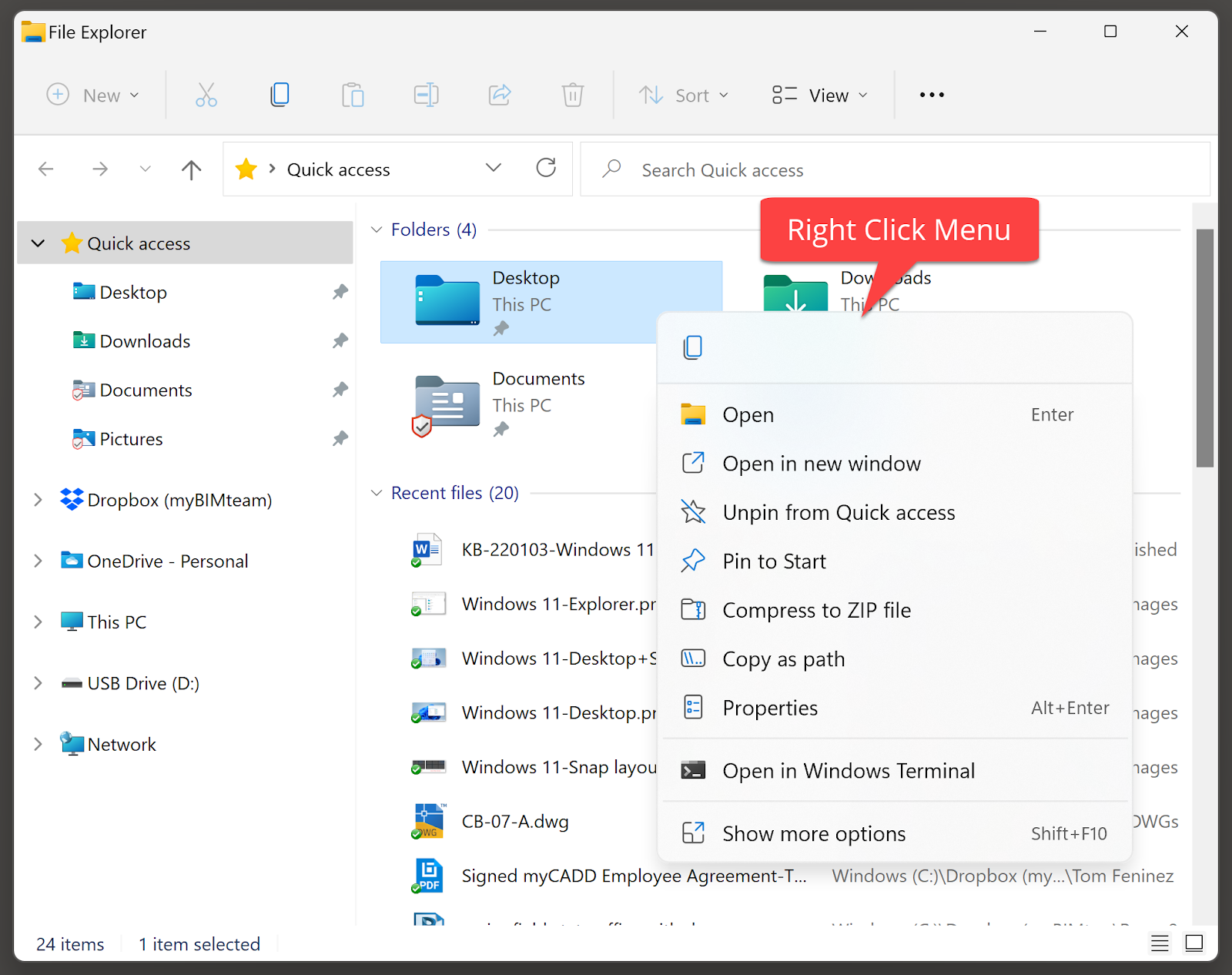1232x975 pixels.
Task: Click the Share icon in the toolbar
Action: click(x=500, y=95)
